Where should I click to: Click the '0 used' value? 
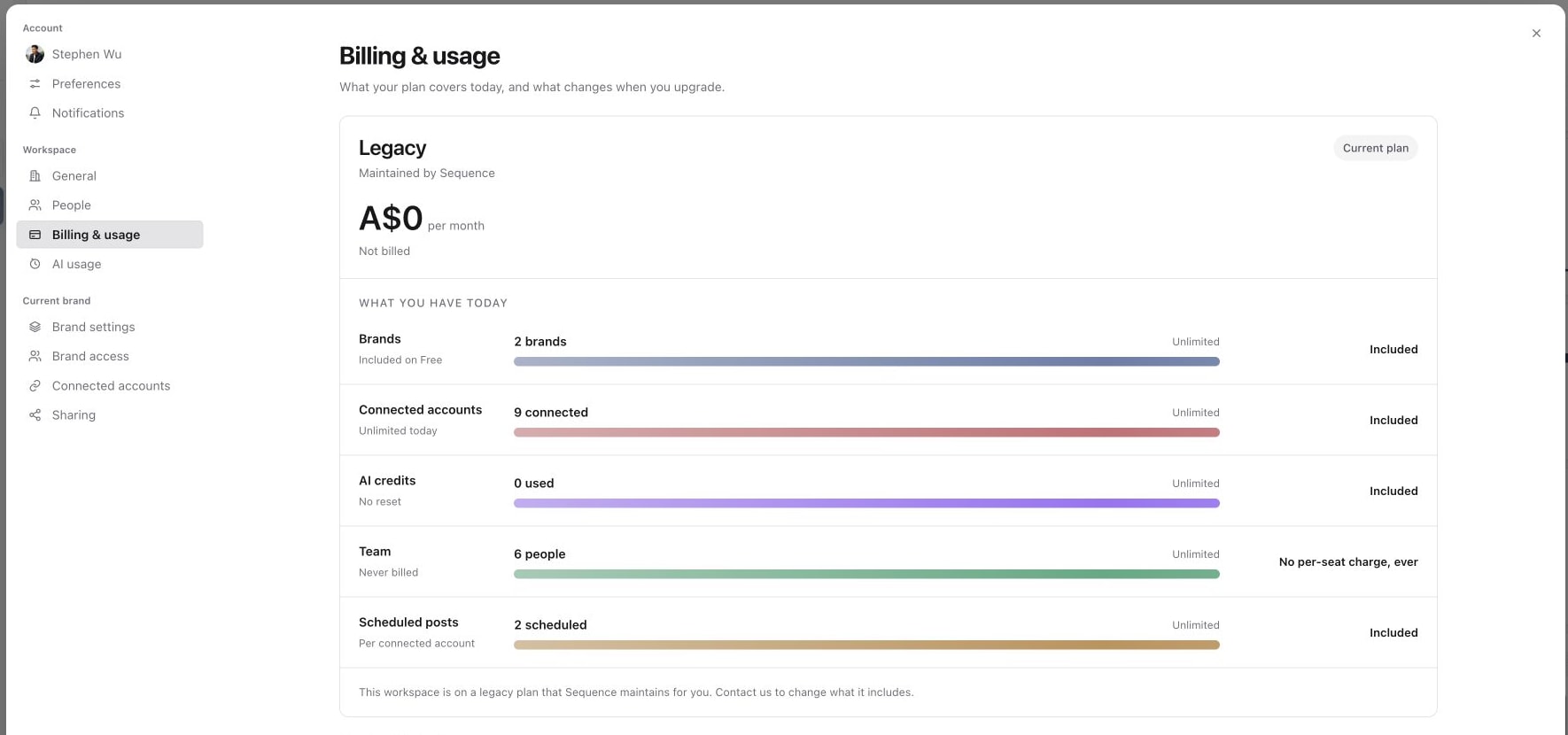click(x=534, y=483)
